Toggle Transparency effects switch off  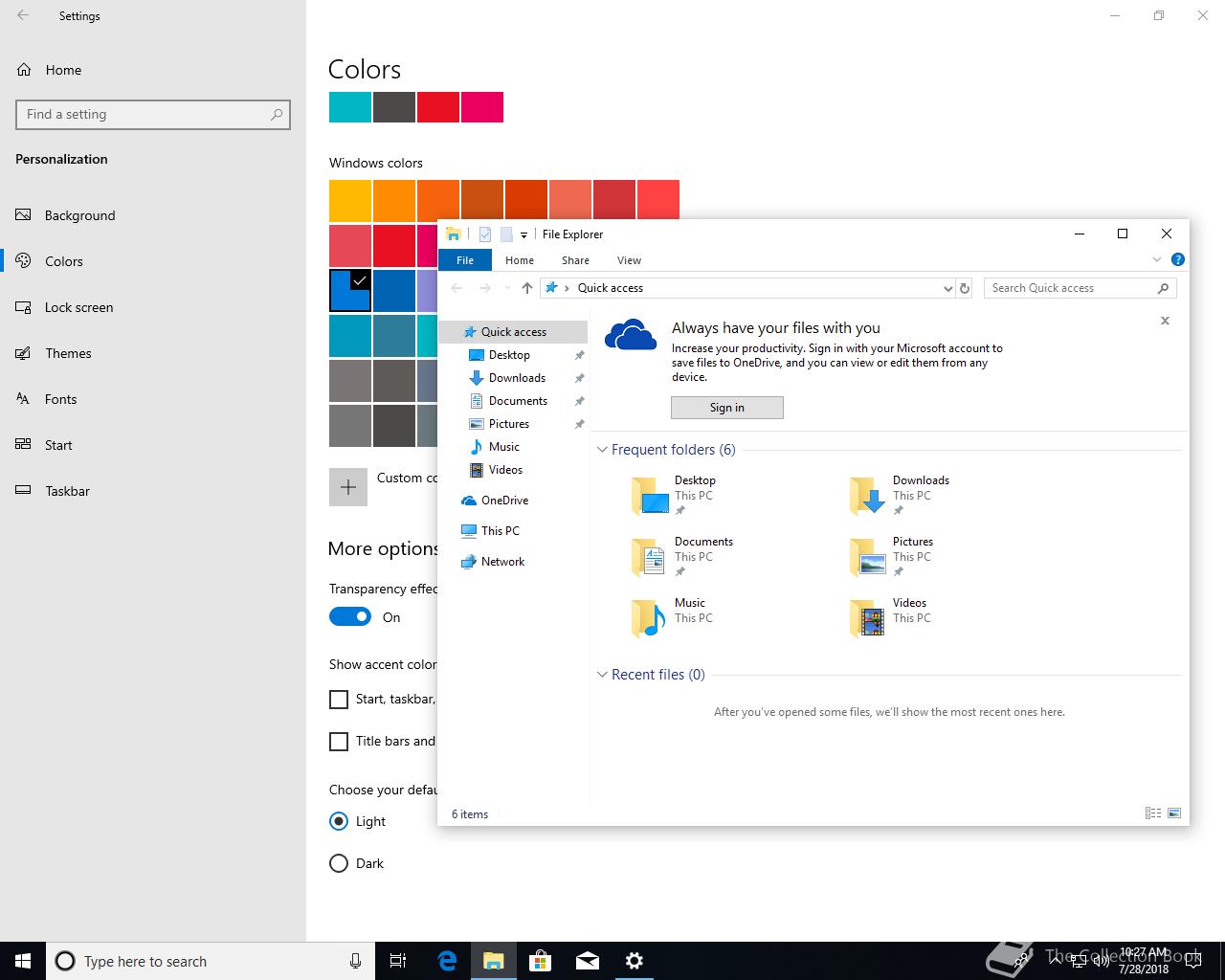coord(350,617)
